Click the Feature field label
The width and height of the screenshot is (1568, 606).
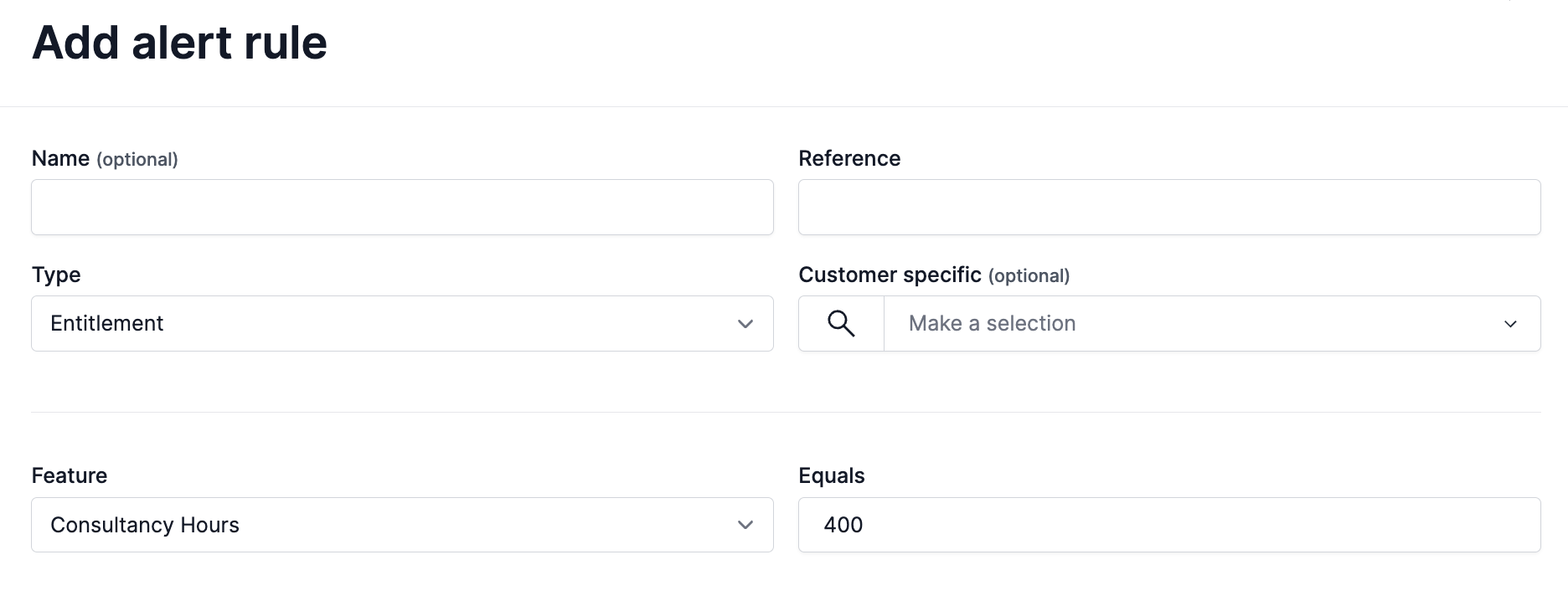point(70,476)
